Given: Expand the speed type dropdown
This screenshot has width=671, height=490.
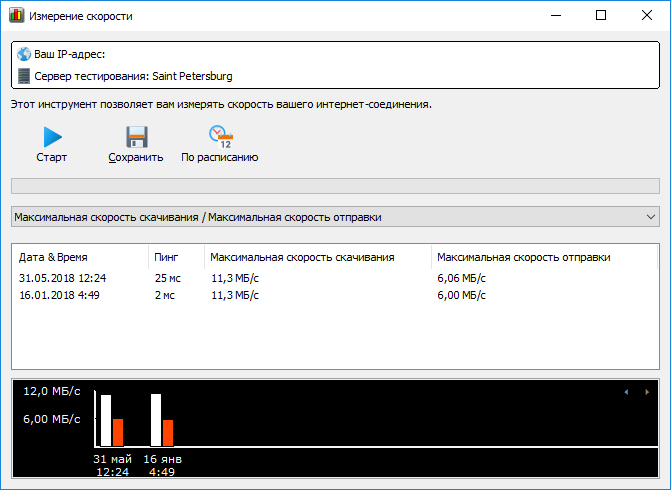Looking at the screenshot, I should coord(651,217).
